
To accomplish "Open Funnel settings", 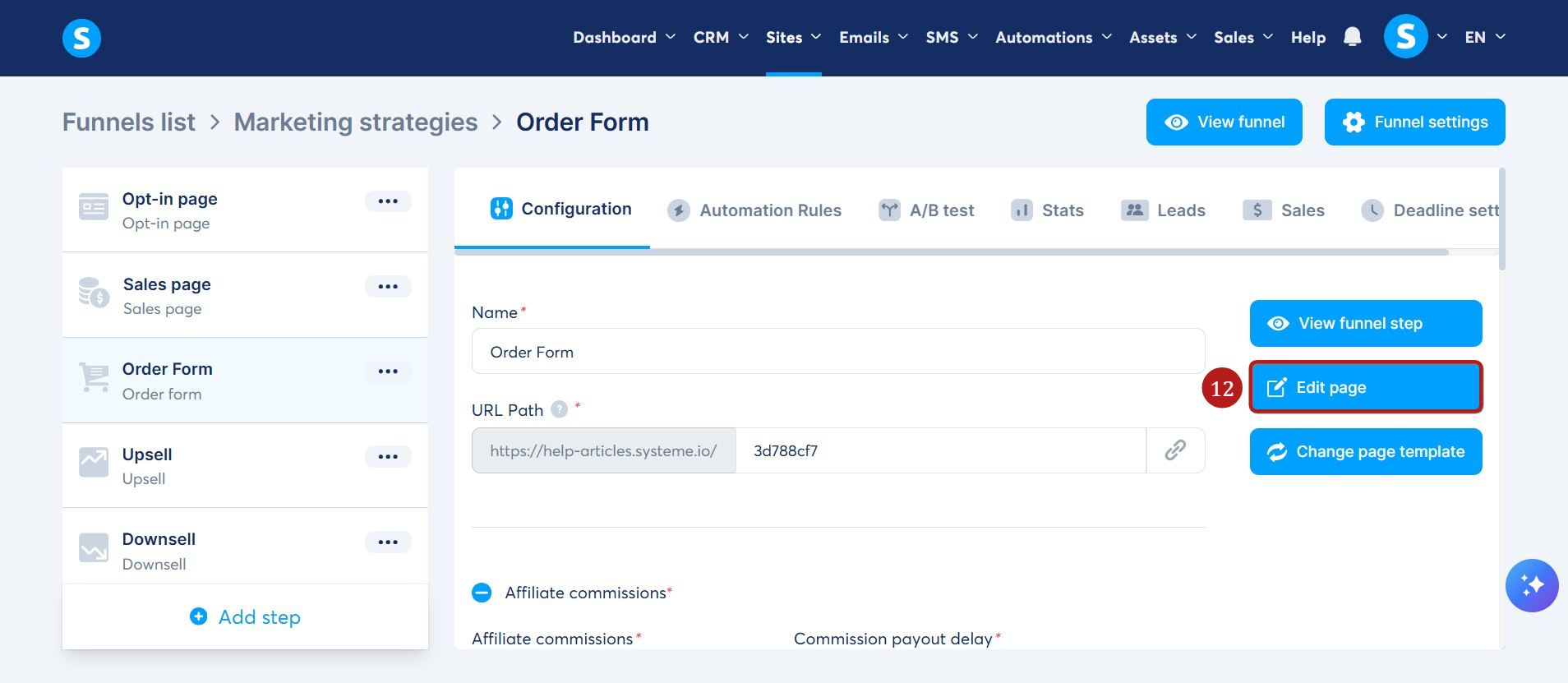I will pos(1415,122).
